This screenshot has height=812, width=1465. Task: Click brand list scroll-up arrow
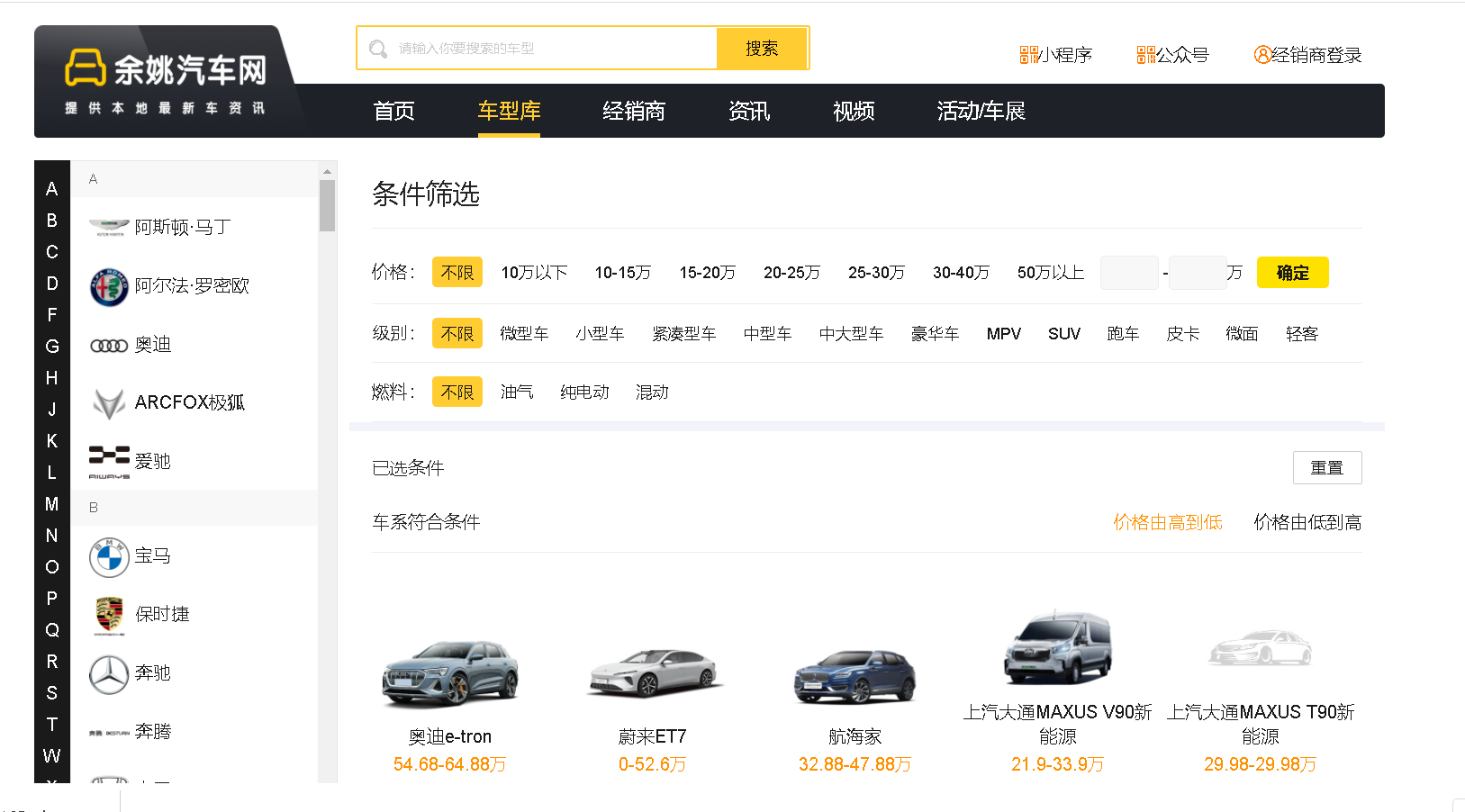[327, 171]
